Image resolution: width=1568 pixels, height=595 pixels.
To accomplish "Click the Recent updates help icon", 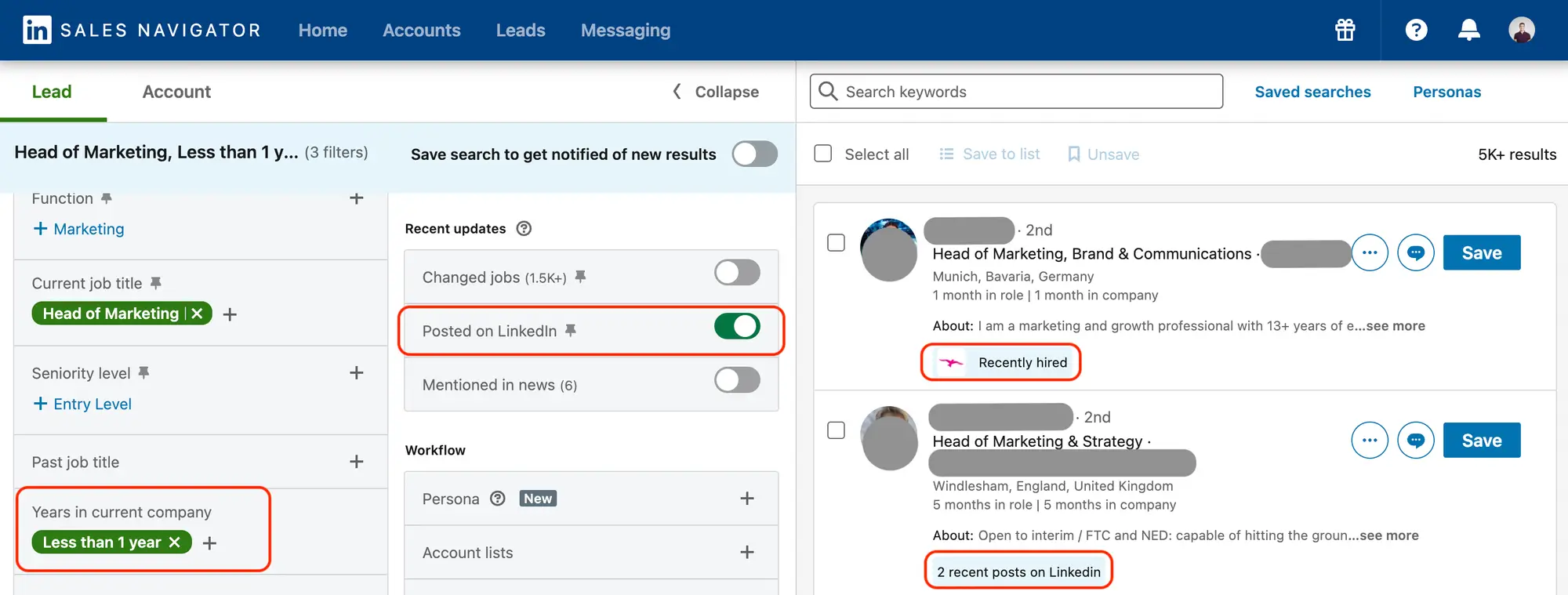I will [524, 228].
